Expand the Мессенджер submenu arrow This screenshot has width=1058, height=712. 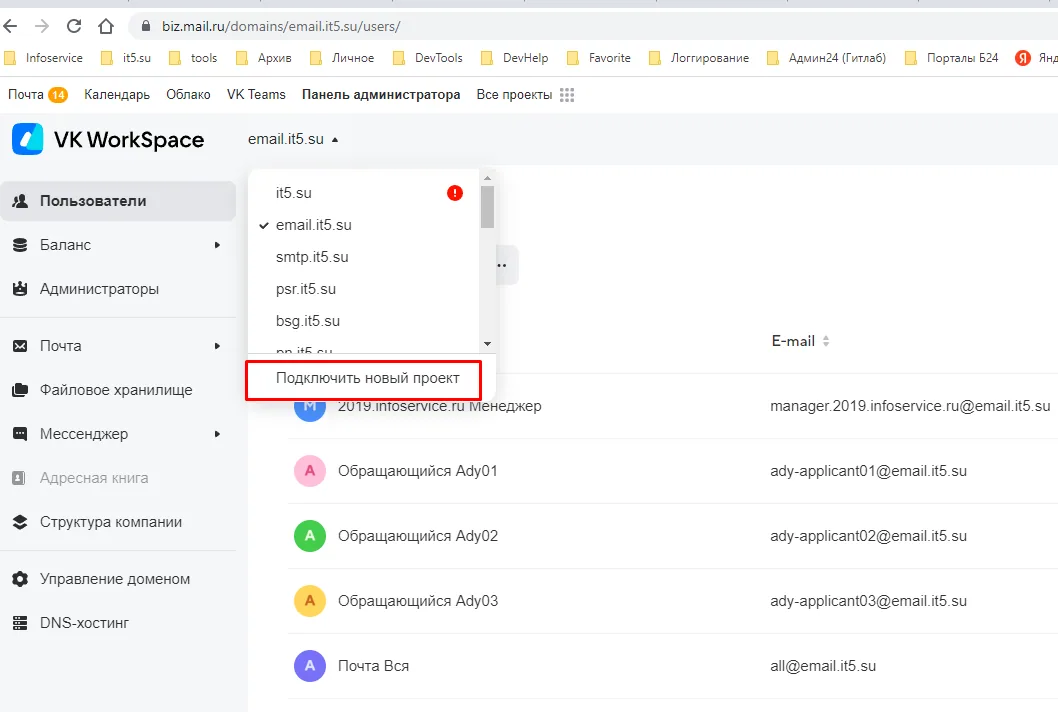217,434
